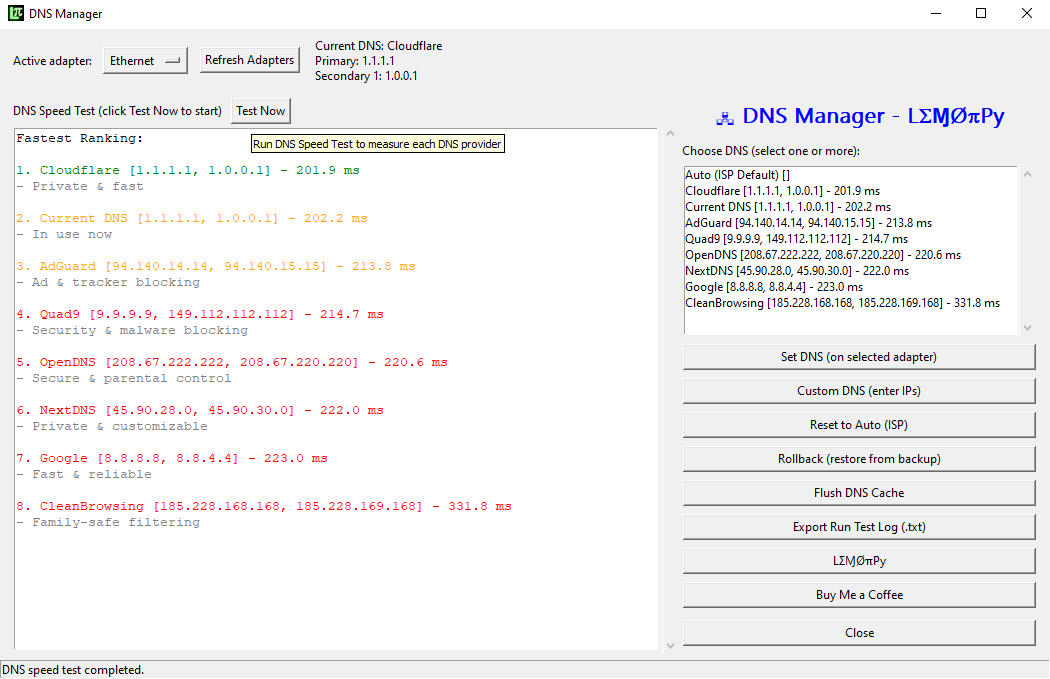Click the DNS list scrollbar up arrow
The height and width of the screenshot is (679, 1050).
(x=1026, y=174)
